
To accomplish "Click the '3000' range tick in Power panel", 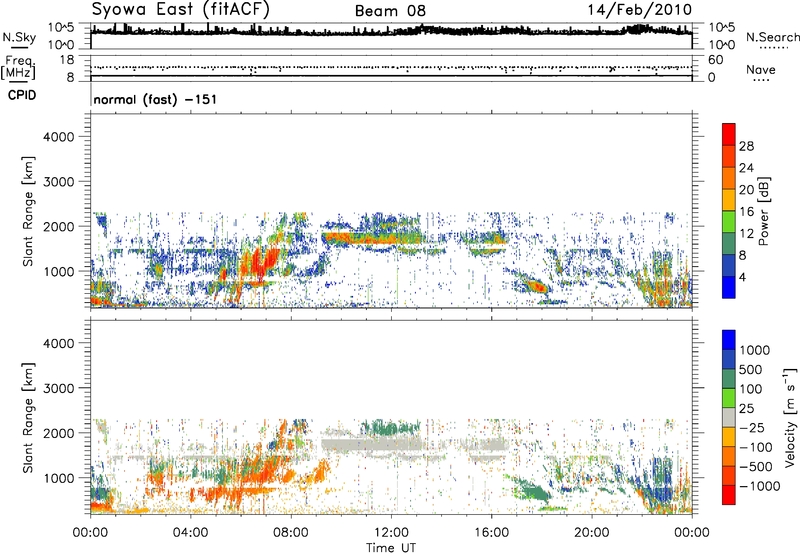I will coord(59,182).
